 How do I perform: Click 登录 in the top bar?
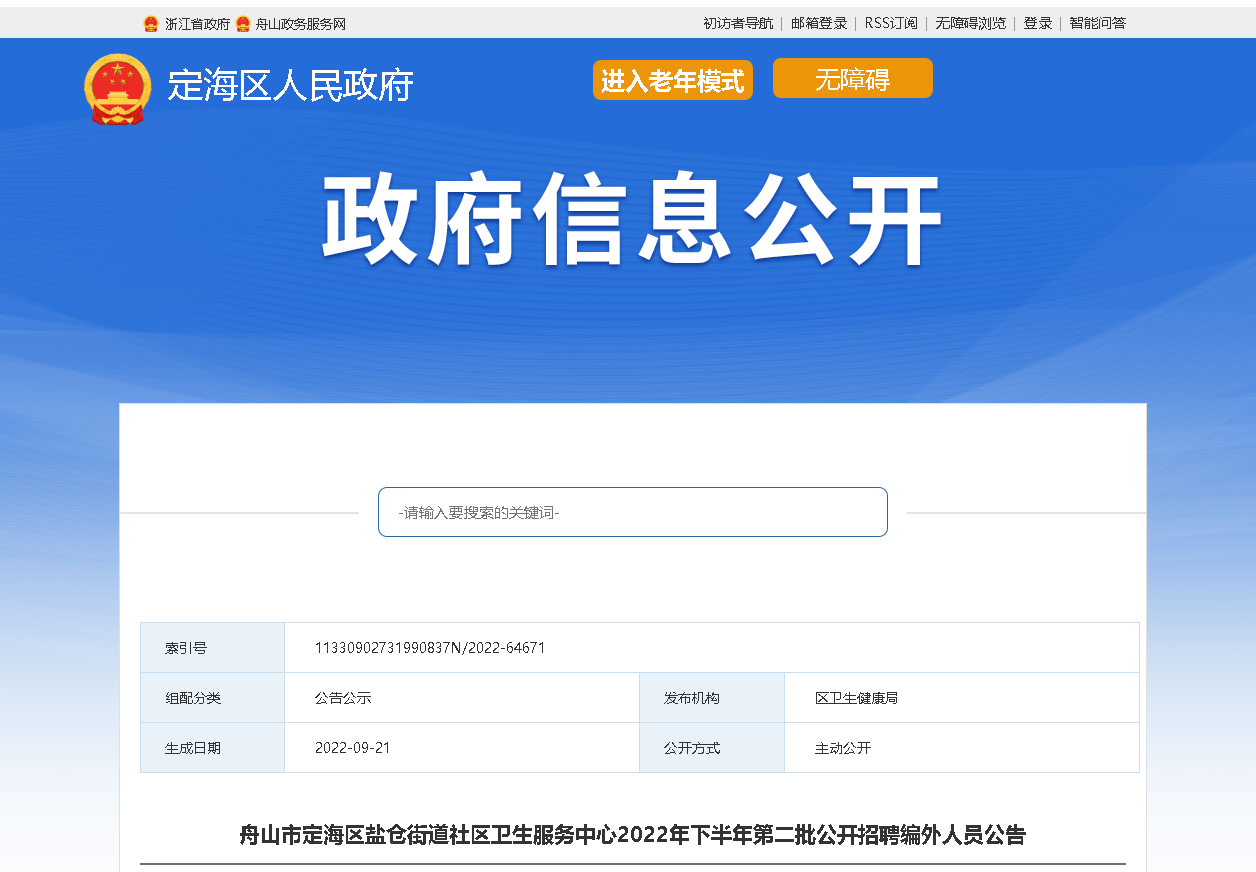pyautogui.click(x=1037, y=23)
